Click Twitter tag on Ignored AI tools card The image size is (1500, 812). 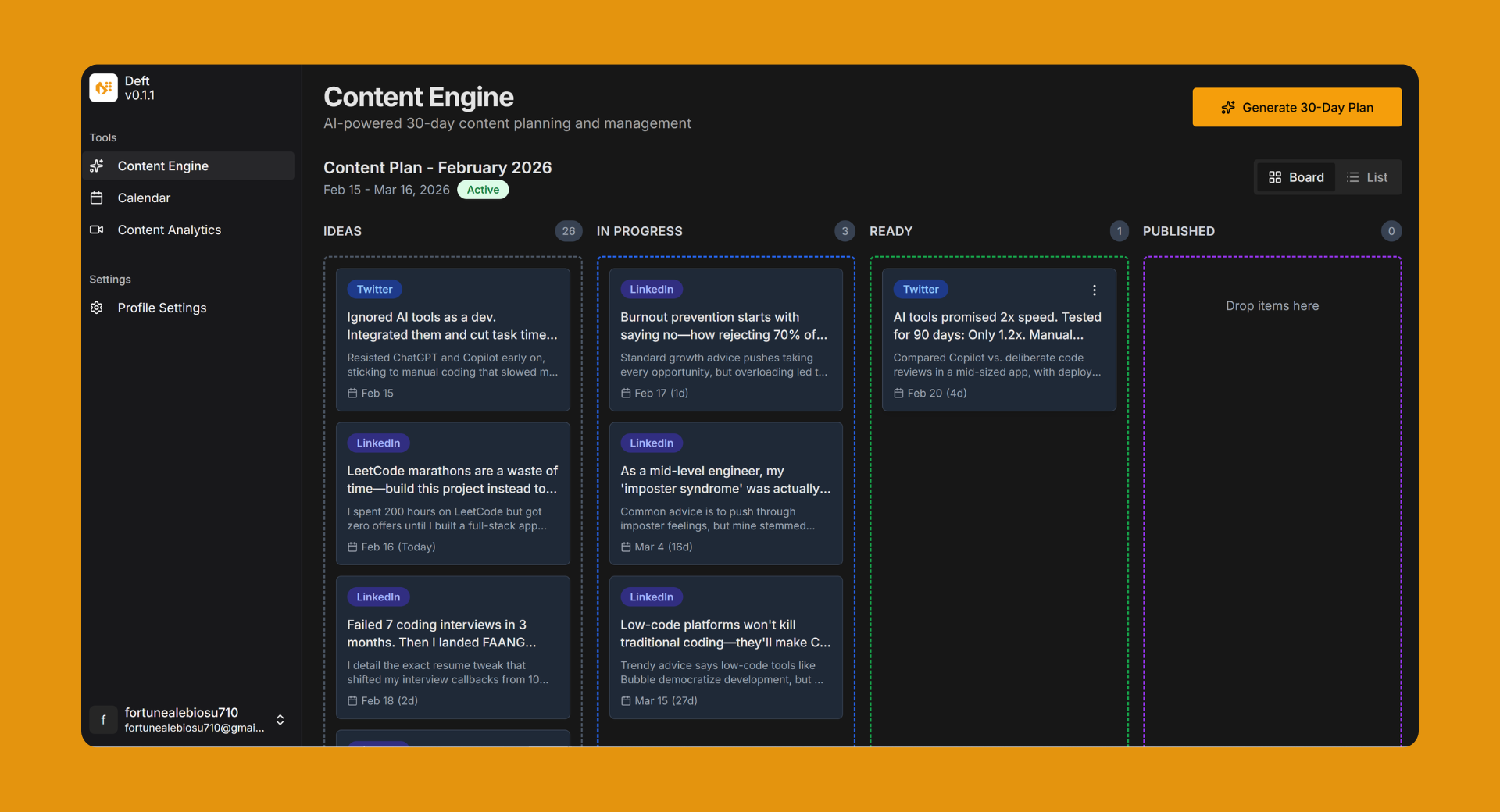point(374,290)
